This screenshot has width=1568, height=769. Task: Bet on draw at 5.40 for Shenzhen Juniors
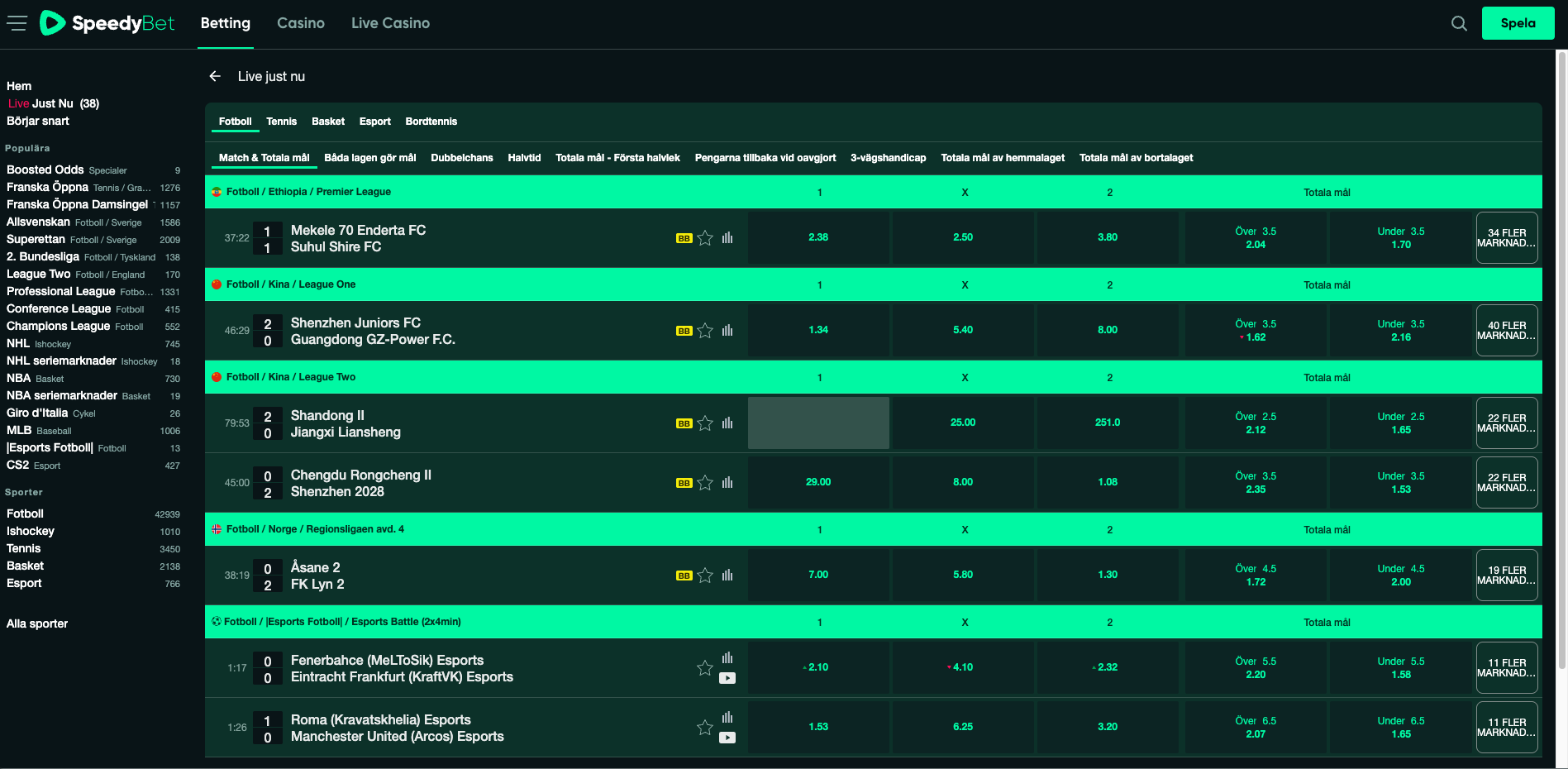pos(963,331)
